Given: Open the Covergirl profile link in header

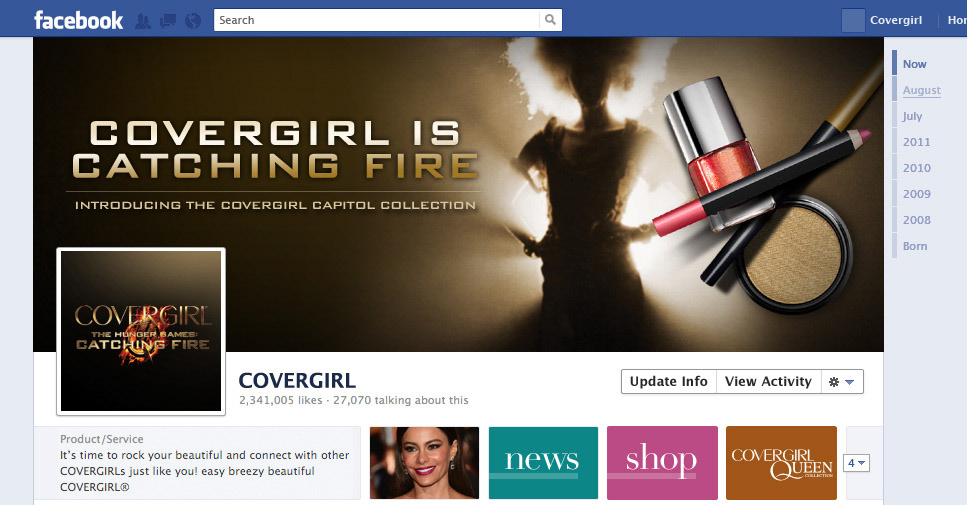Looking at the screenshot, I should click(896, 20).
